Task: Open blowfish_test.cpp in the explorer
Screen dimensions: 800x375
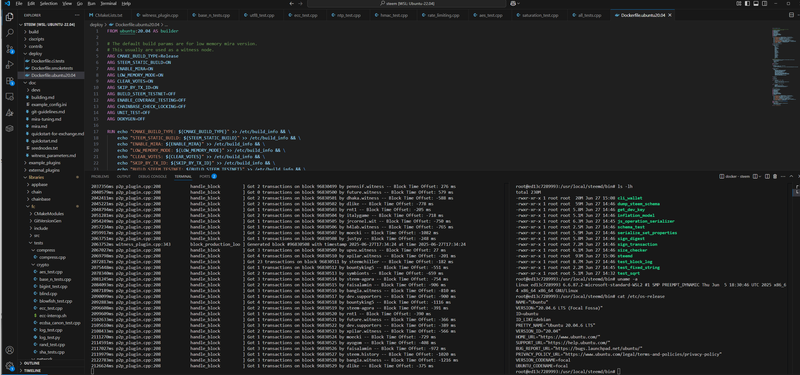Action: (51, 301)
